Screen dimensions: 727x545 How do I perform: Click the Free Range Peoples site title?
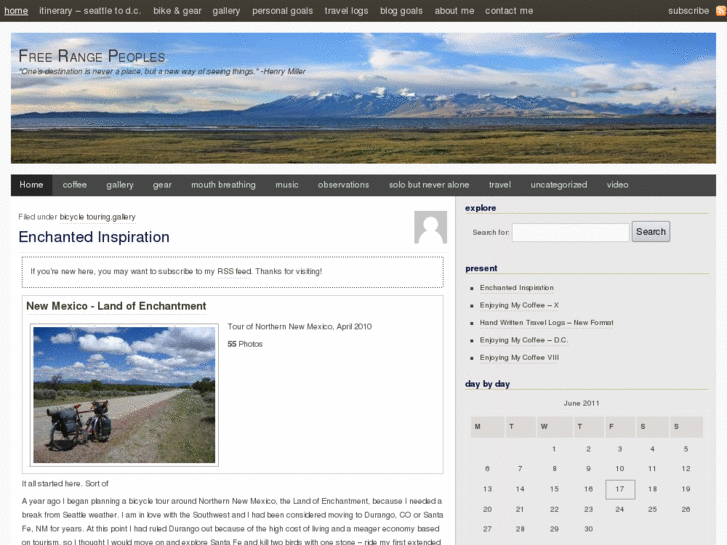click(x=92, y=56)
